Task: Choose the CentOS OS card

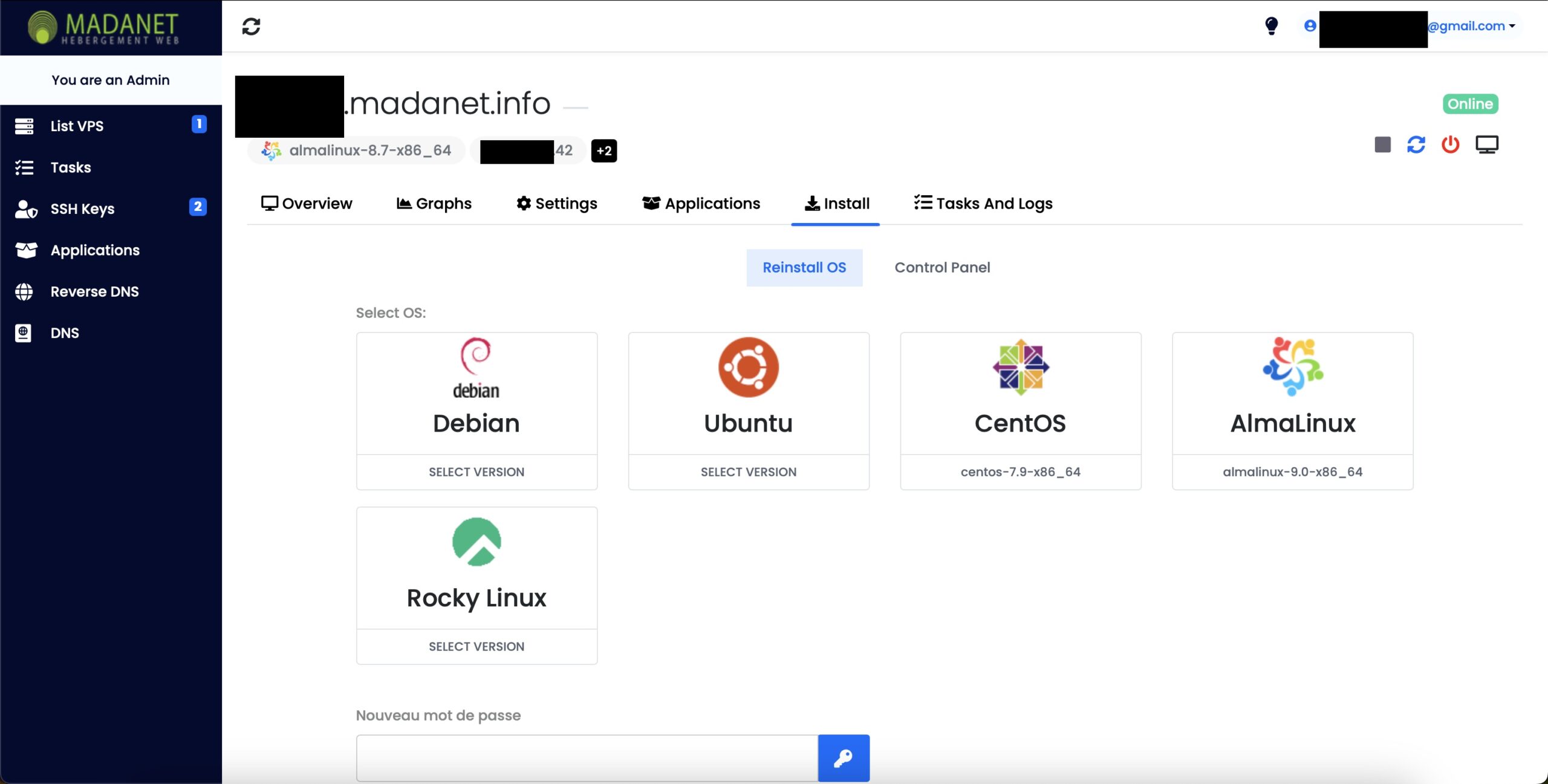Action: point(1021,394)
